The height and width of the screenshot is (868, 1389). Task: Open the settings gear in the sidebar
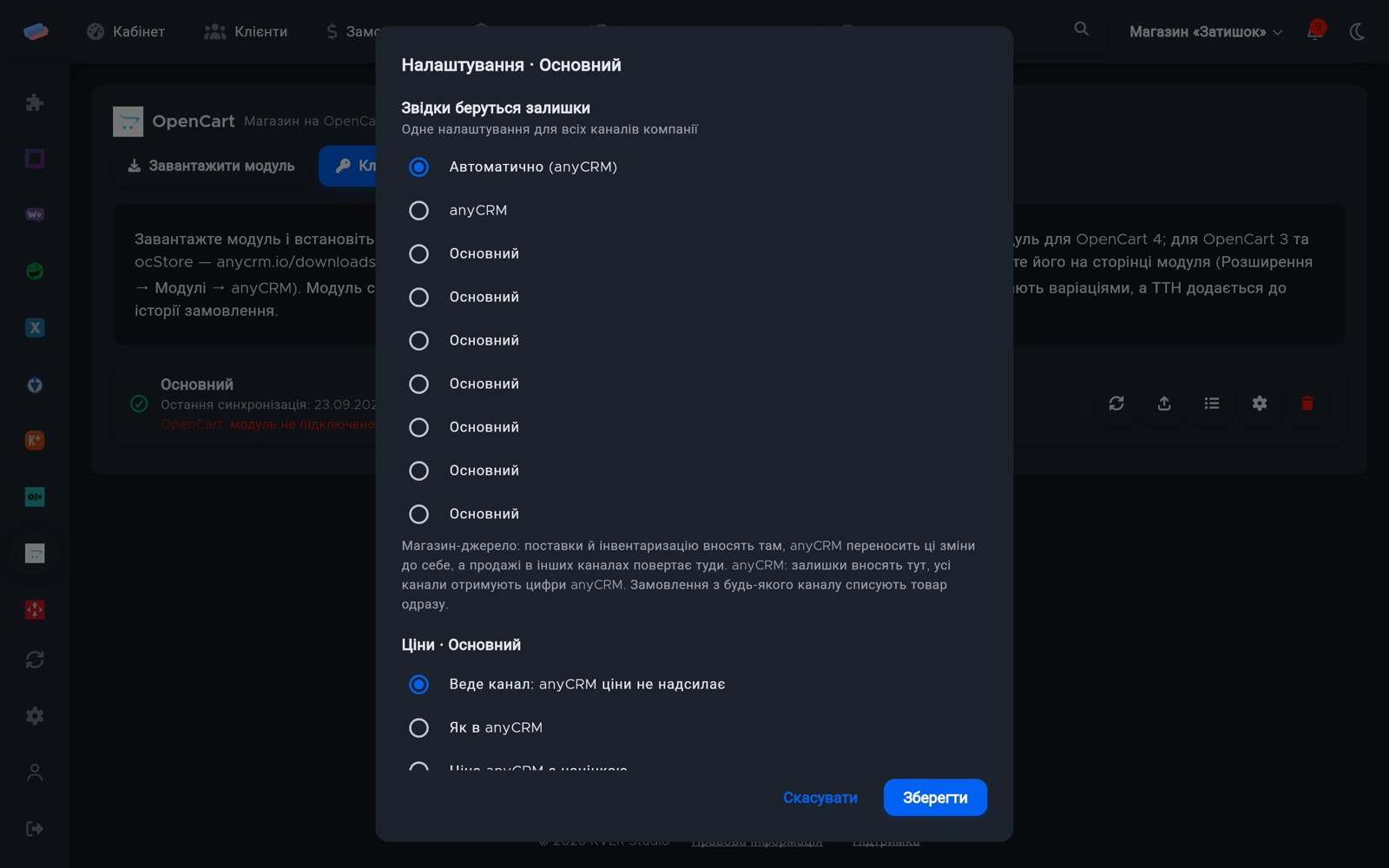click(35, 716)
